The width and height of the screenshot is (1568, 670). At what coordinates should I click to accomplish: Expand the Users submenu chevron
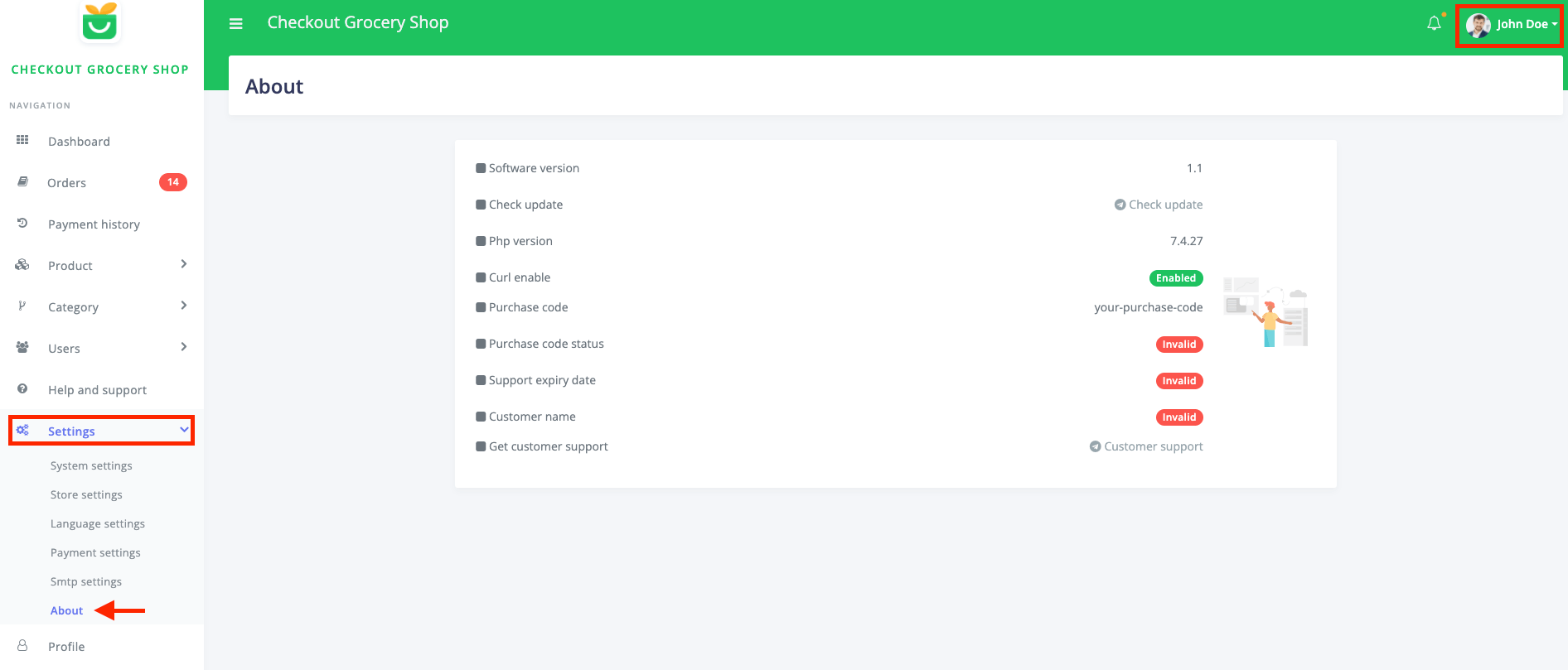(184, 347)
